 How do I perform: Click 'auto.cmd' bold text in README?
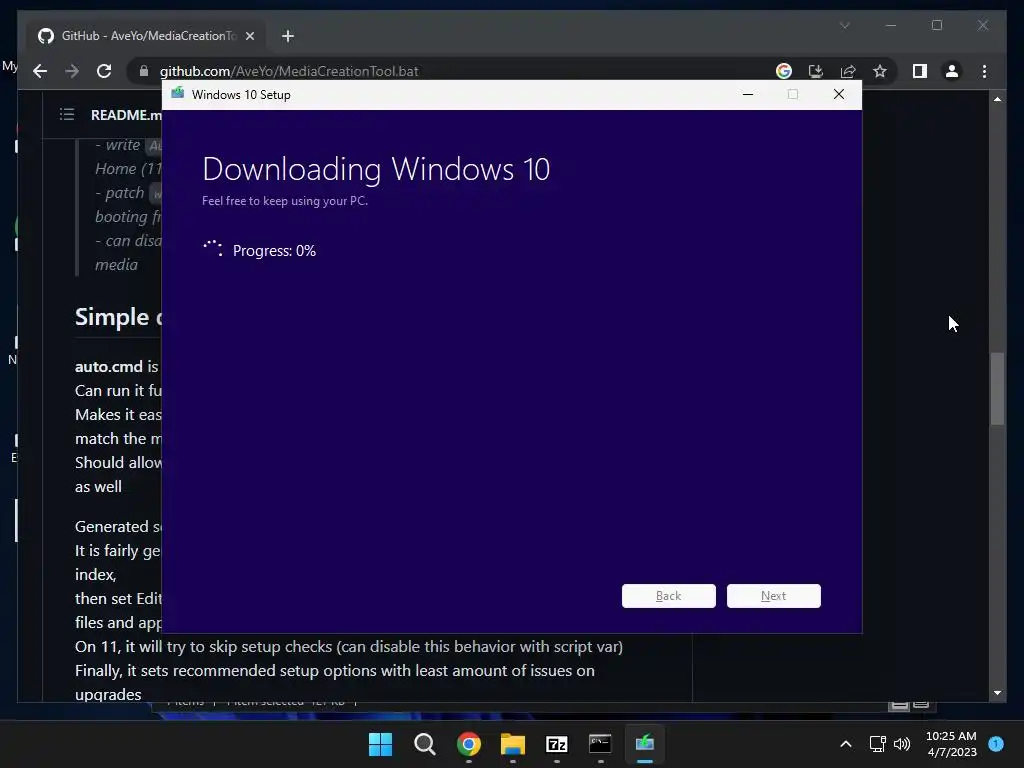point(108,366)
